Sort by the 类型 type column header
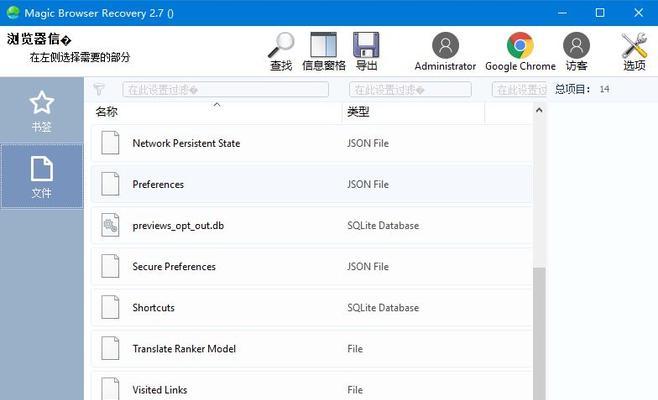Image resolution: width=658 pixels, height=400 pixels. click(358, 112)
